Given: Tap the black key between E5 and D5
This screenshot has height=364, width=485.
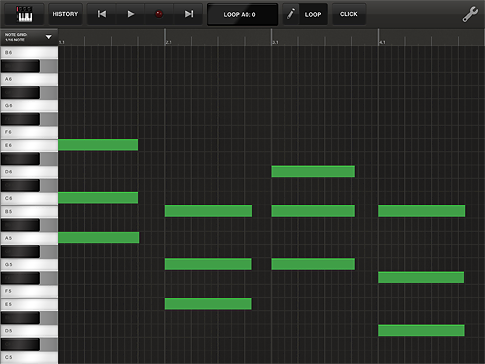Looking at the screenshot, I should 20,318.
